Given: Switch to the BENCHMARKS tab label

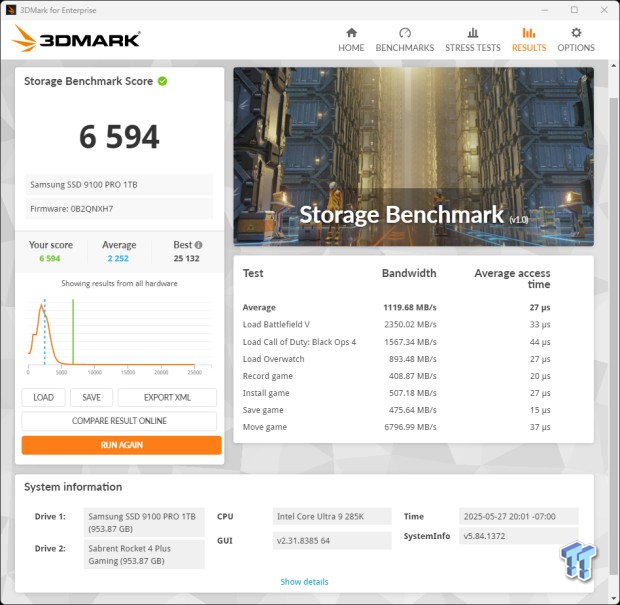Looking at the screenshot, I should [x=405, y=48].
